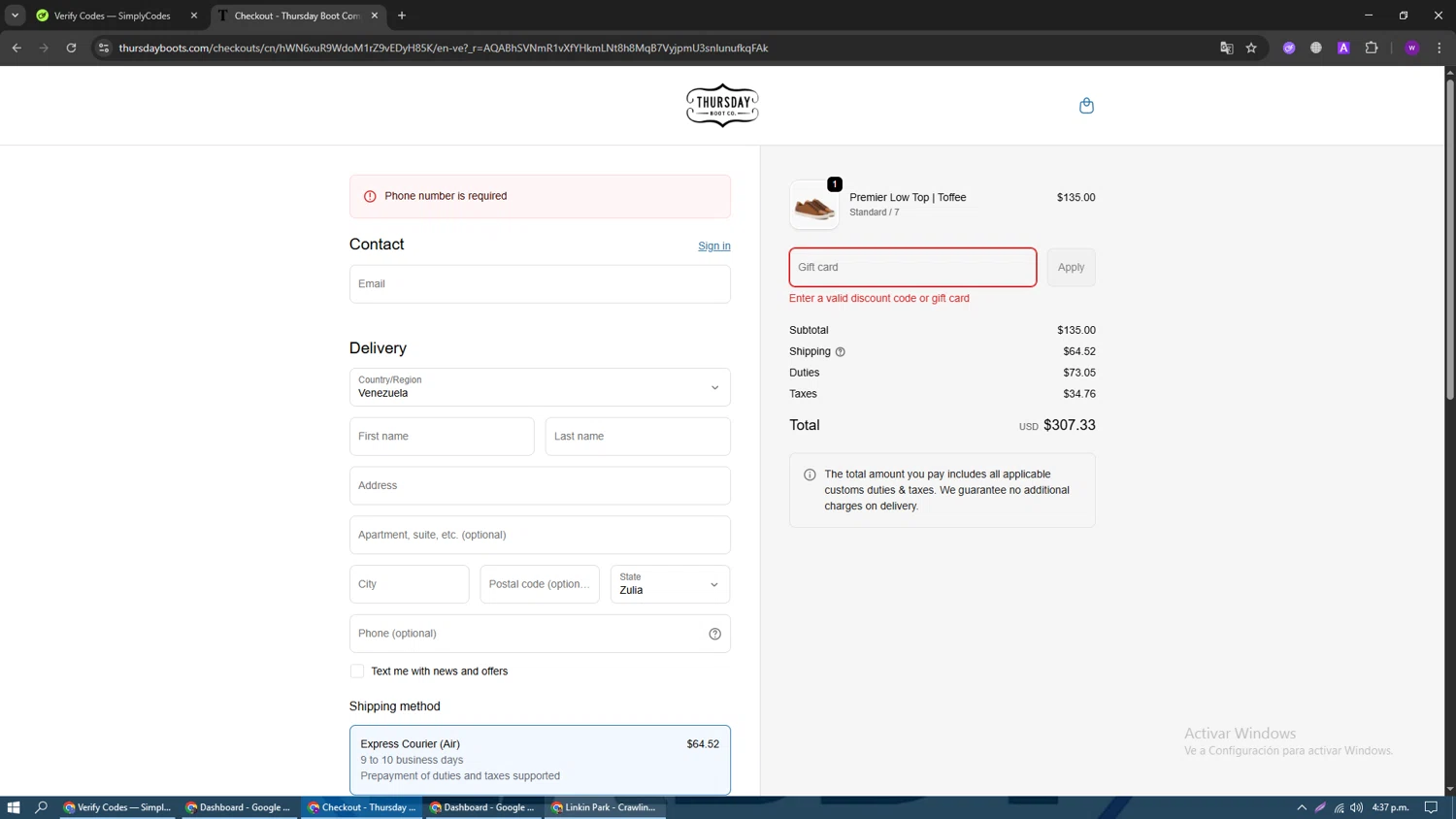Click the Thursday Boot Co. logo
Screen dimensions: 1456x819
click(x=722, y=105)
